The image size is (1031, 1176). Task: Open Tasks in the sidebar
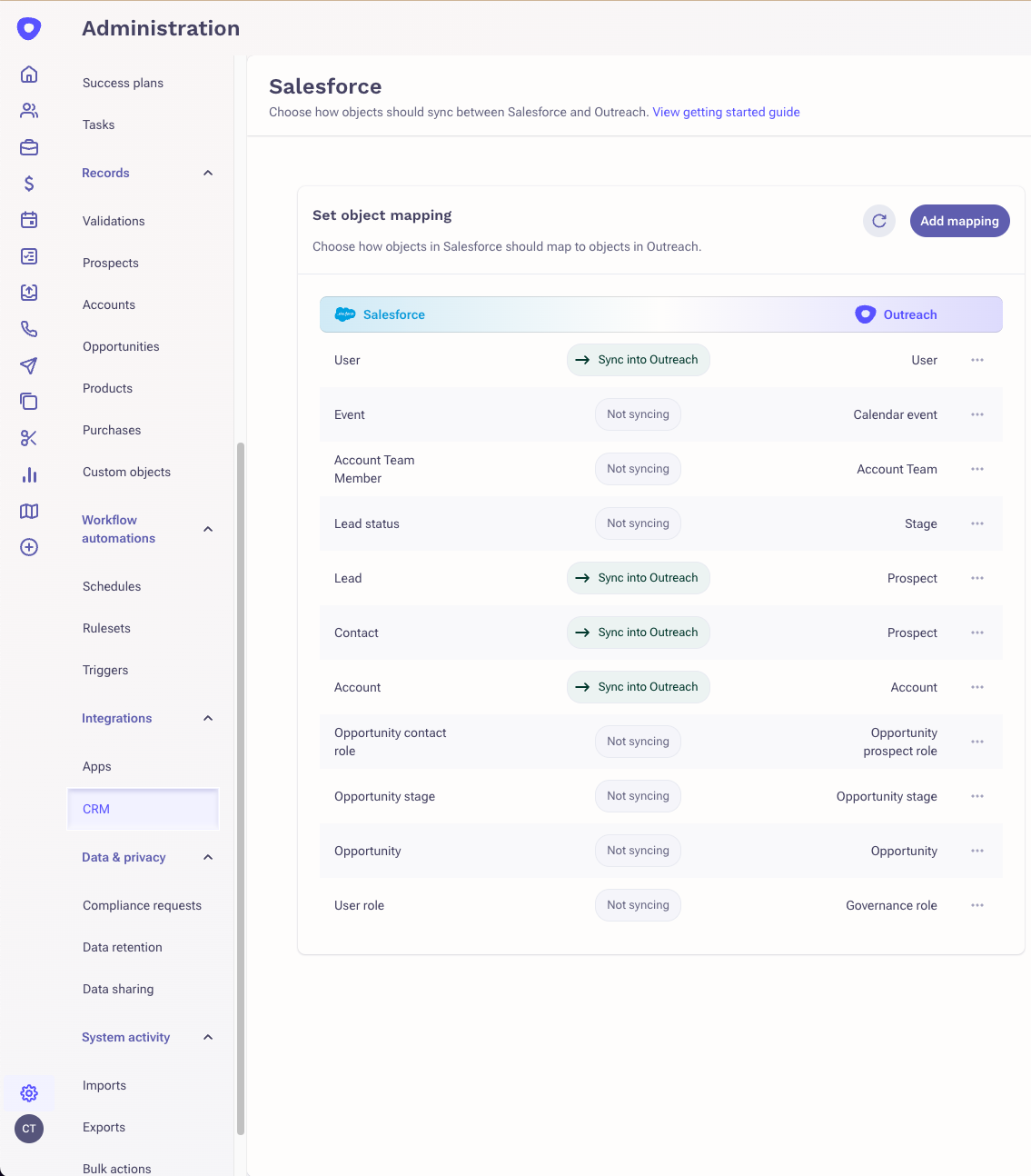98,125
